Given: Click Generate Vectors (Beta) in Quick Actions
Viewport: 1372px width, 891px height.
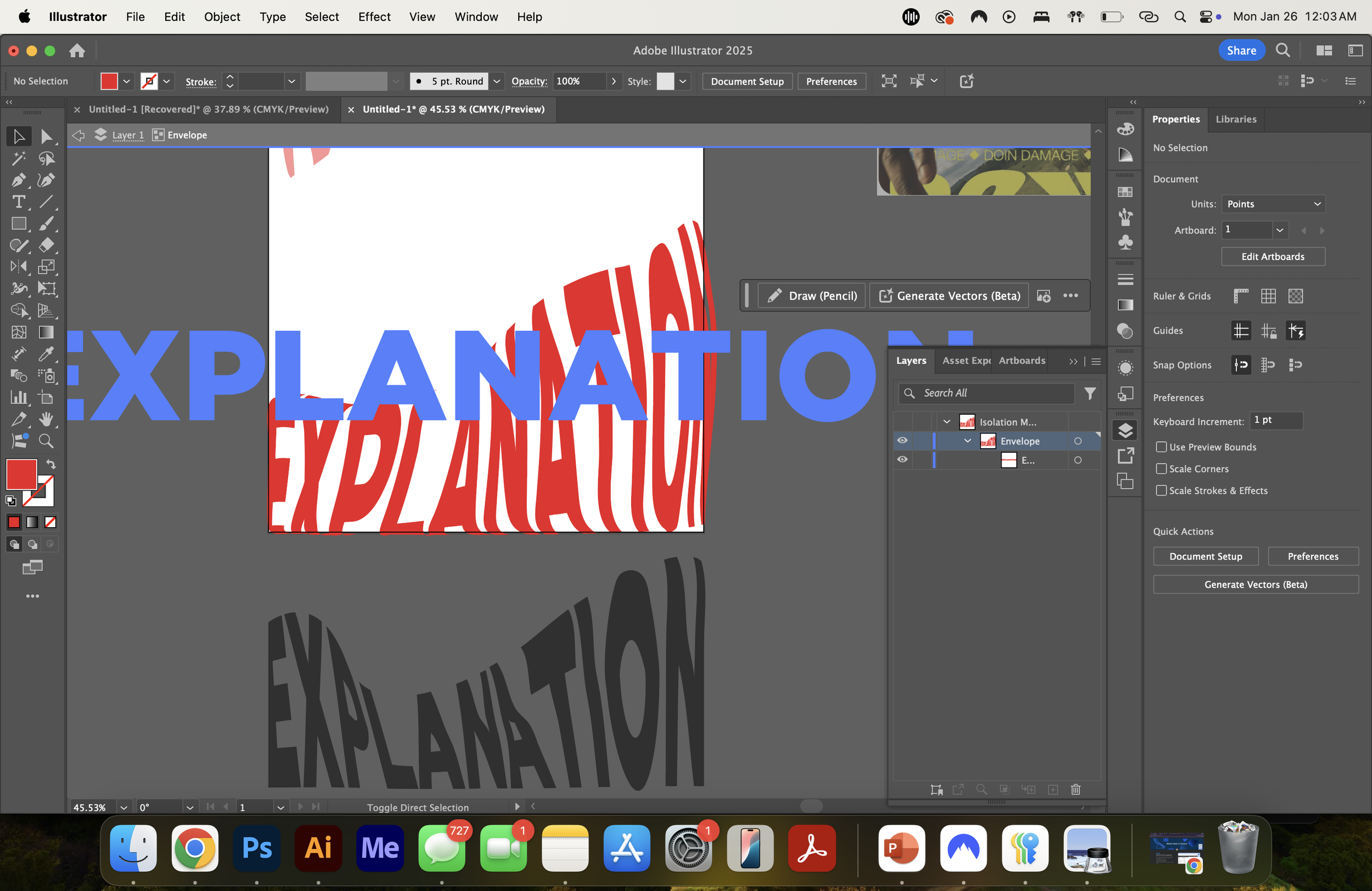Looking at the screenshot, I should (1256, 584).
